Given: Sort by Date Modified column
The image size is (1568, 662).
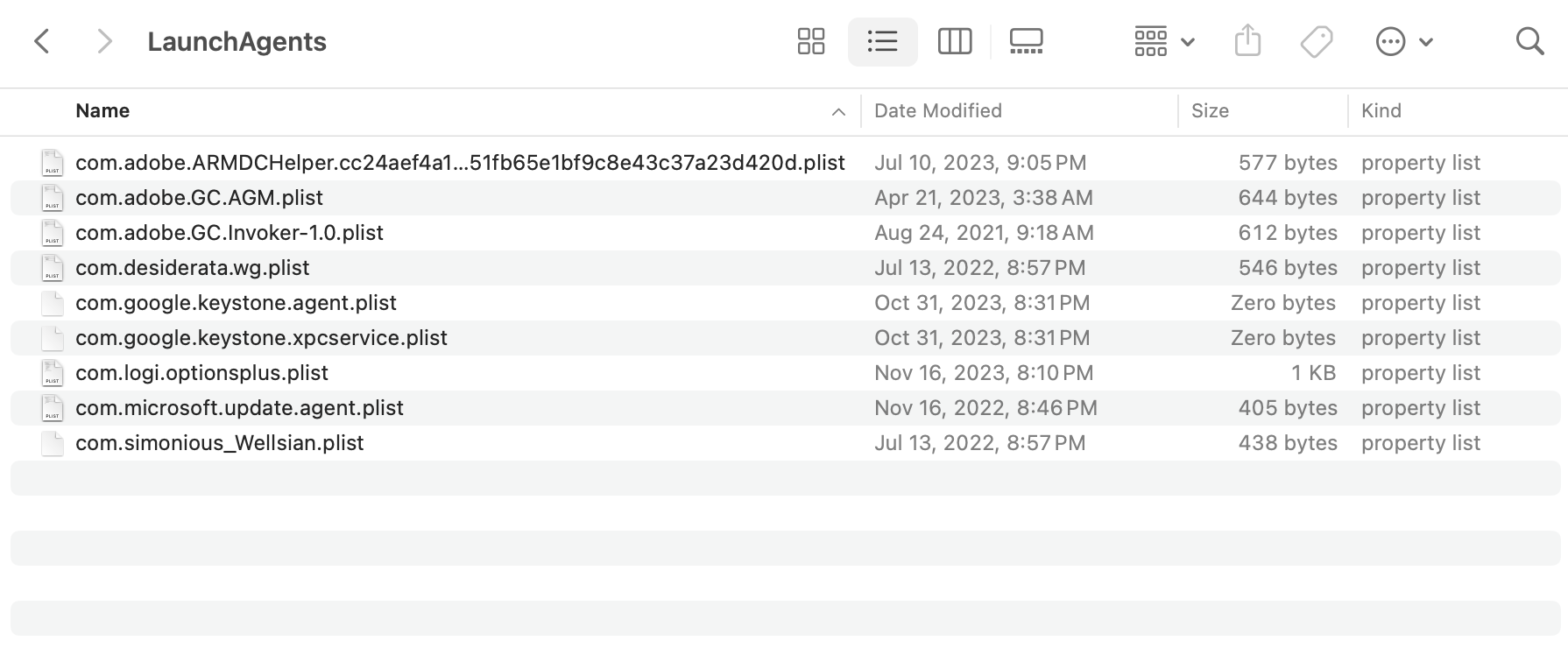Looking at the screenshot, I should [x=938, y=111].
